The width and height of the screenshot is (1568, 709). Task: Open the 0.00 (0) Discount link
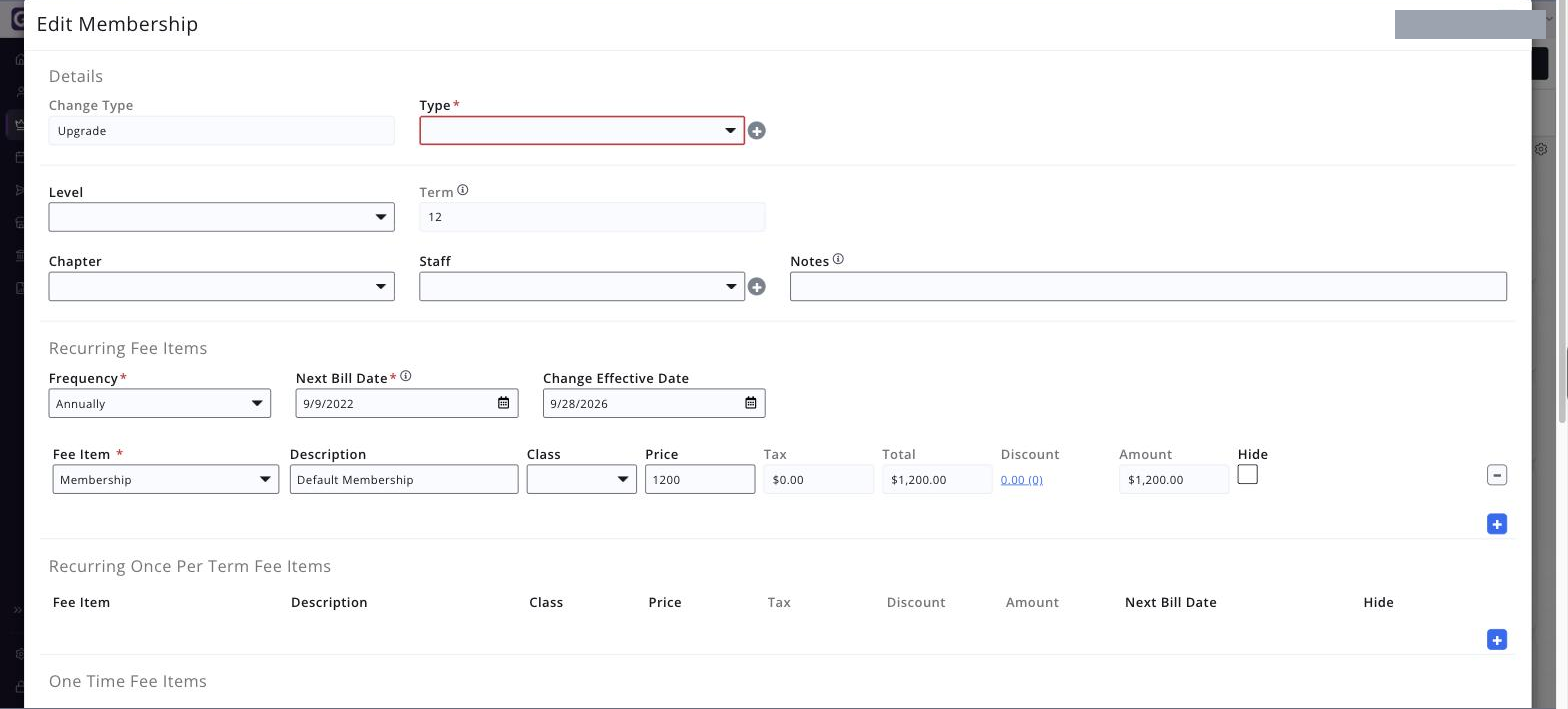pyautogui.click(x=1022, y=480)
